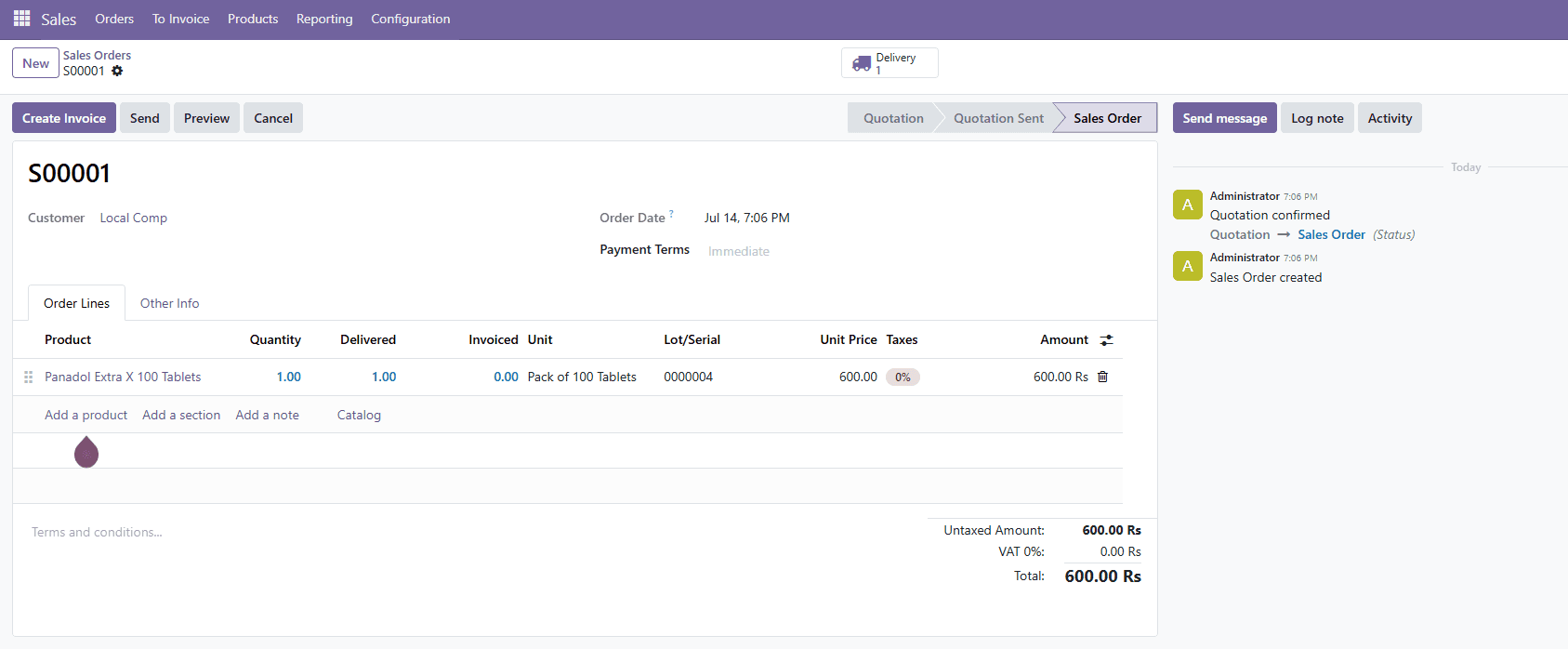Image resolution: width=1568 pixels, height=649 pixels.
Task: Click Administrator avatar on Quotation confirmed
Action: [x=1187, y=205]
